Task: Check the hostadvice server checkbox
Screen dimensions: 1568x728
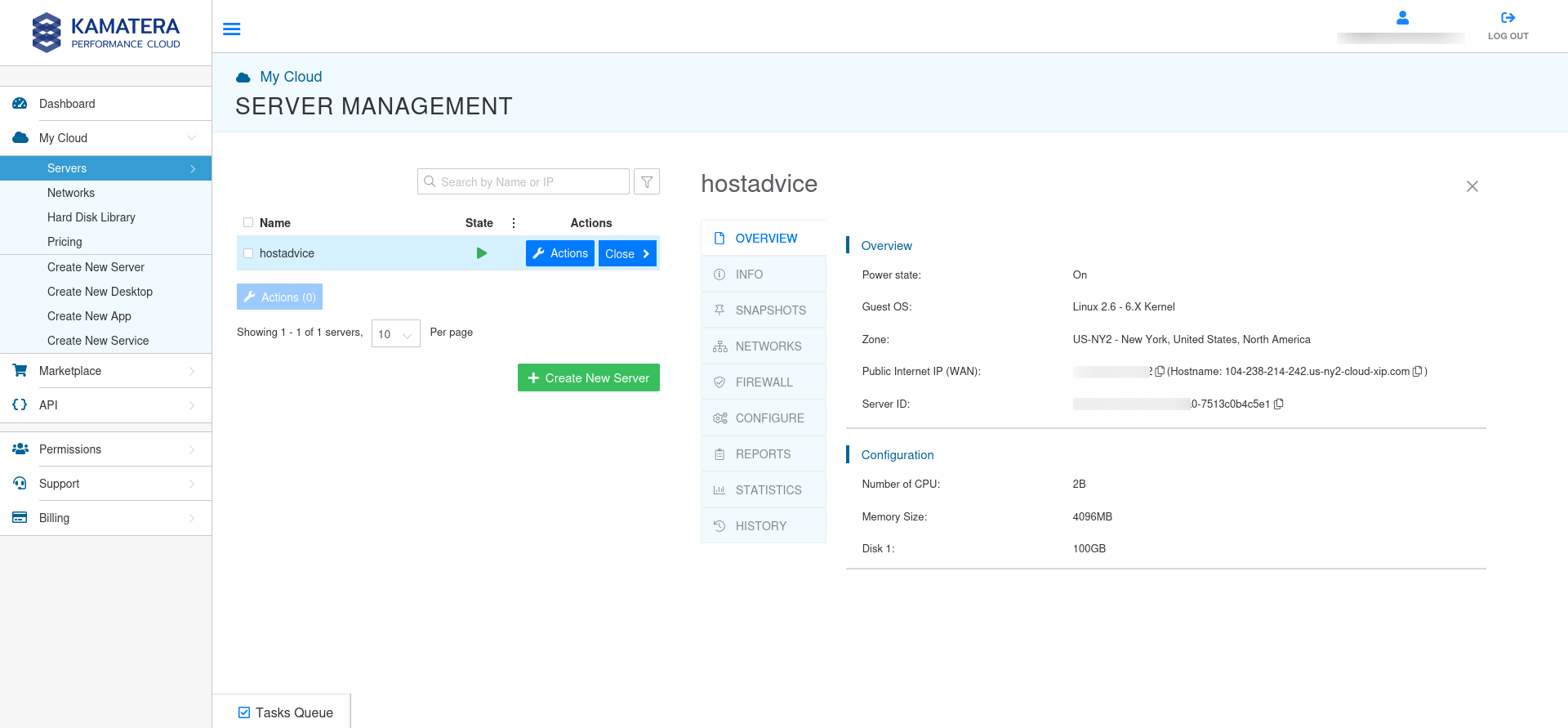Action: [248, 253]
